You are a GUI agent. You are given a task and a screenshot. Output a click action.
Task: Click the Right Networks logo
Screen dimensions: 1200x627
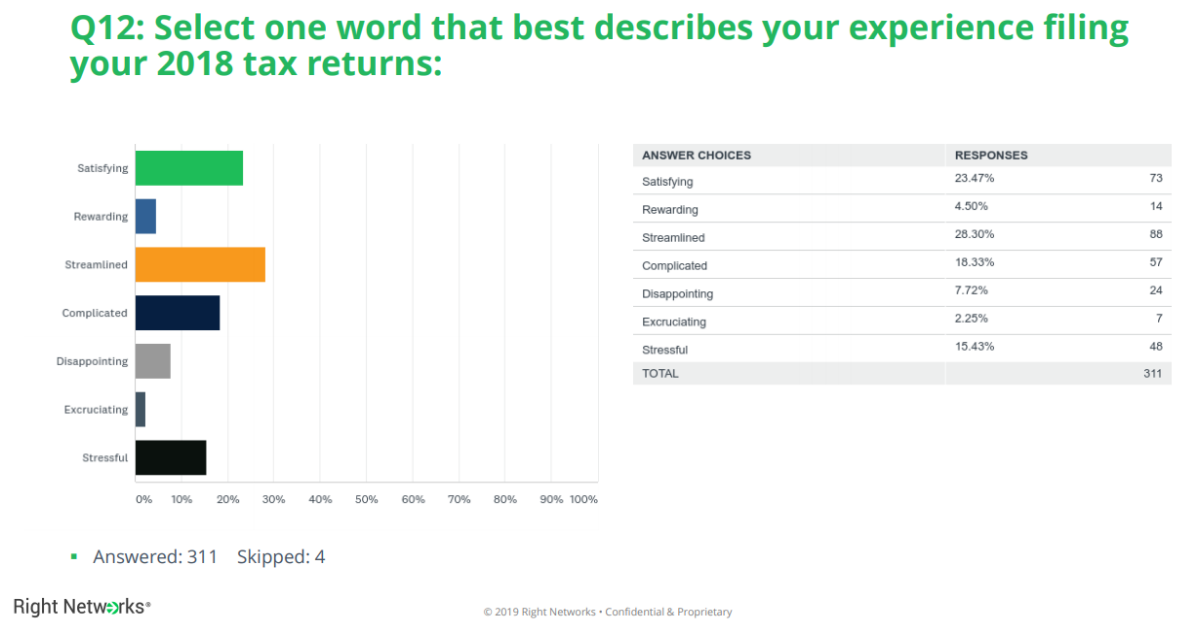82,606
